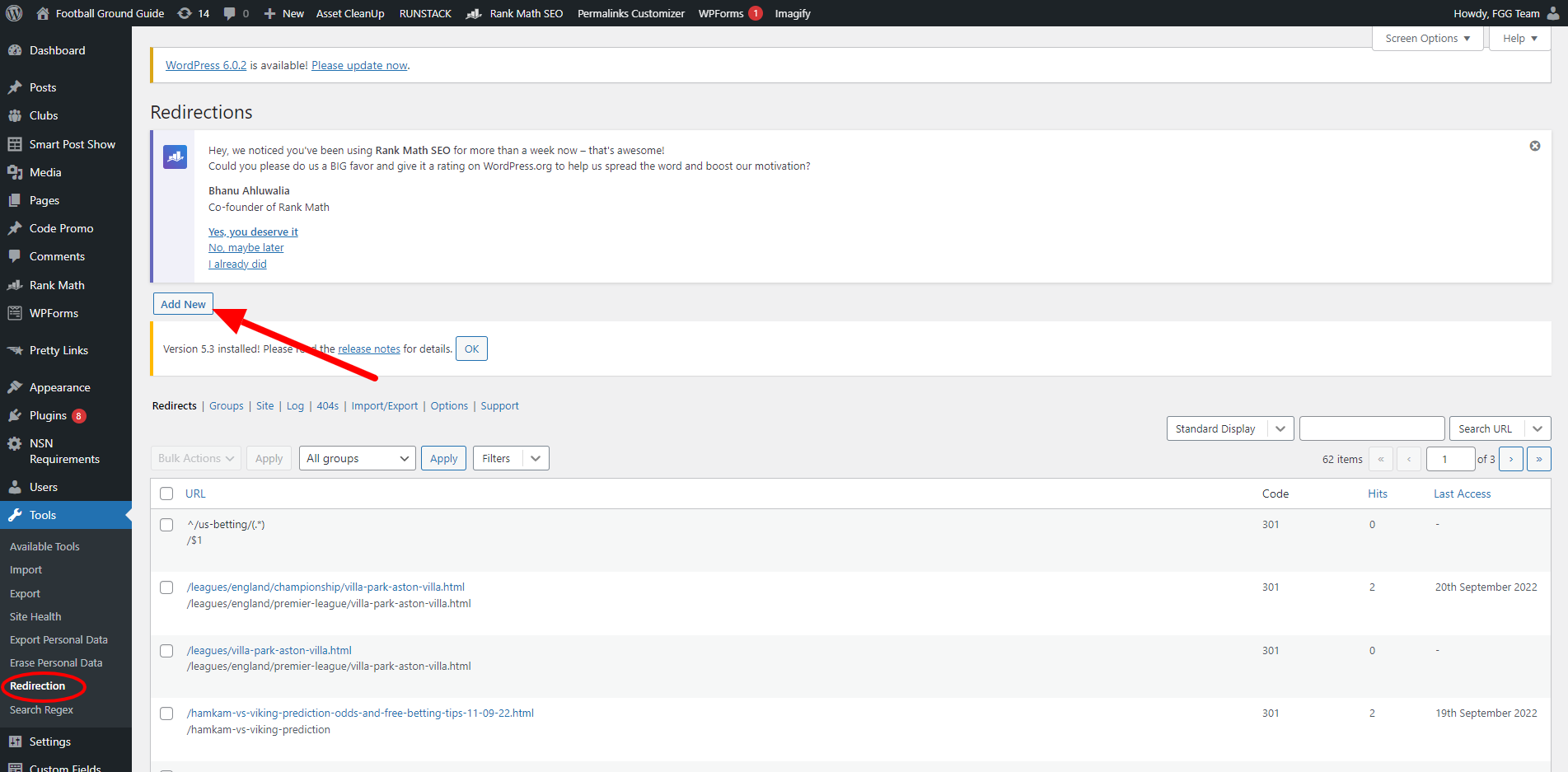Select checkbox for hamkam-vs-viking redirect row
This screenshot has height=772, width=1568.
coord(166,714)
